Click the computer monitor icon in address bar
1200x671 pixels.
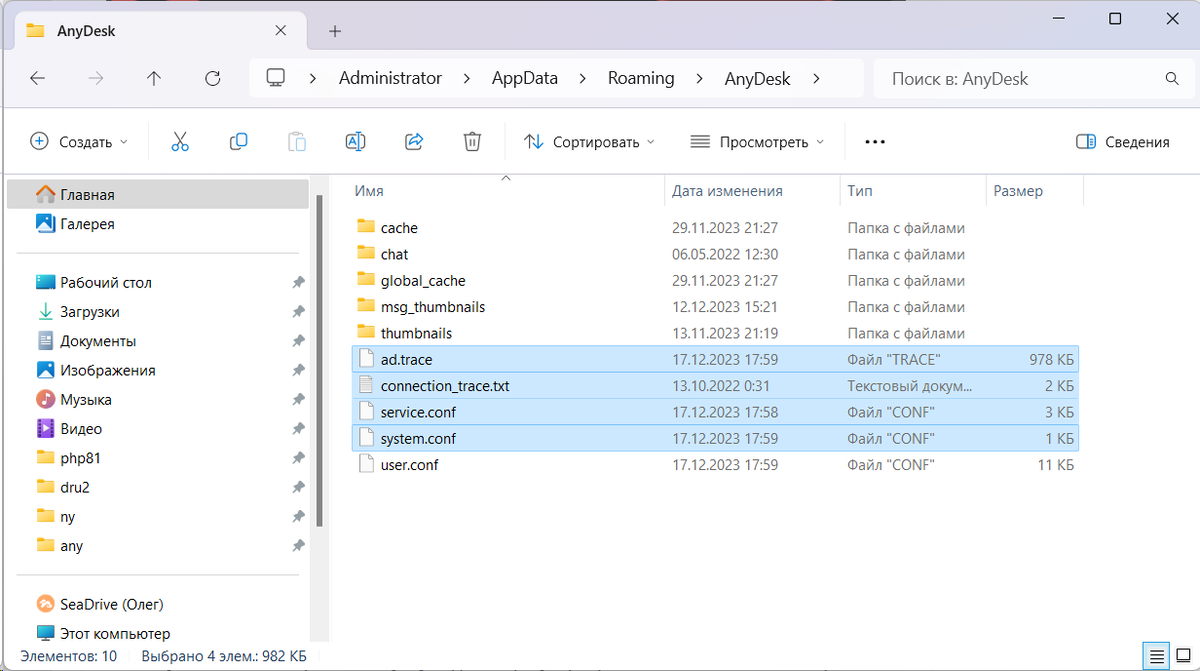click(276, 78)
